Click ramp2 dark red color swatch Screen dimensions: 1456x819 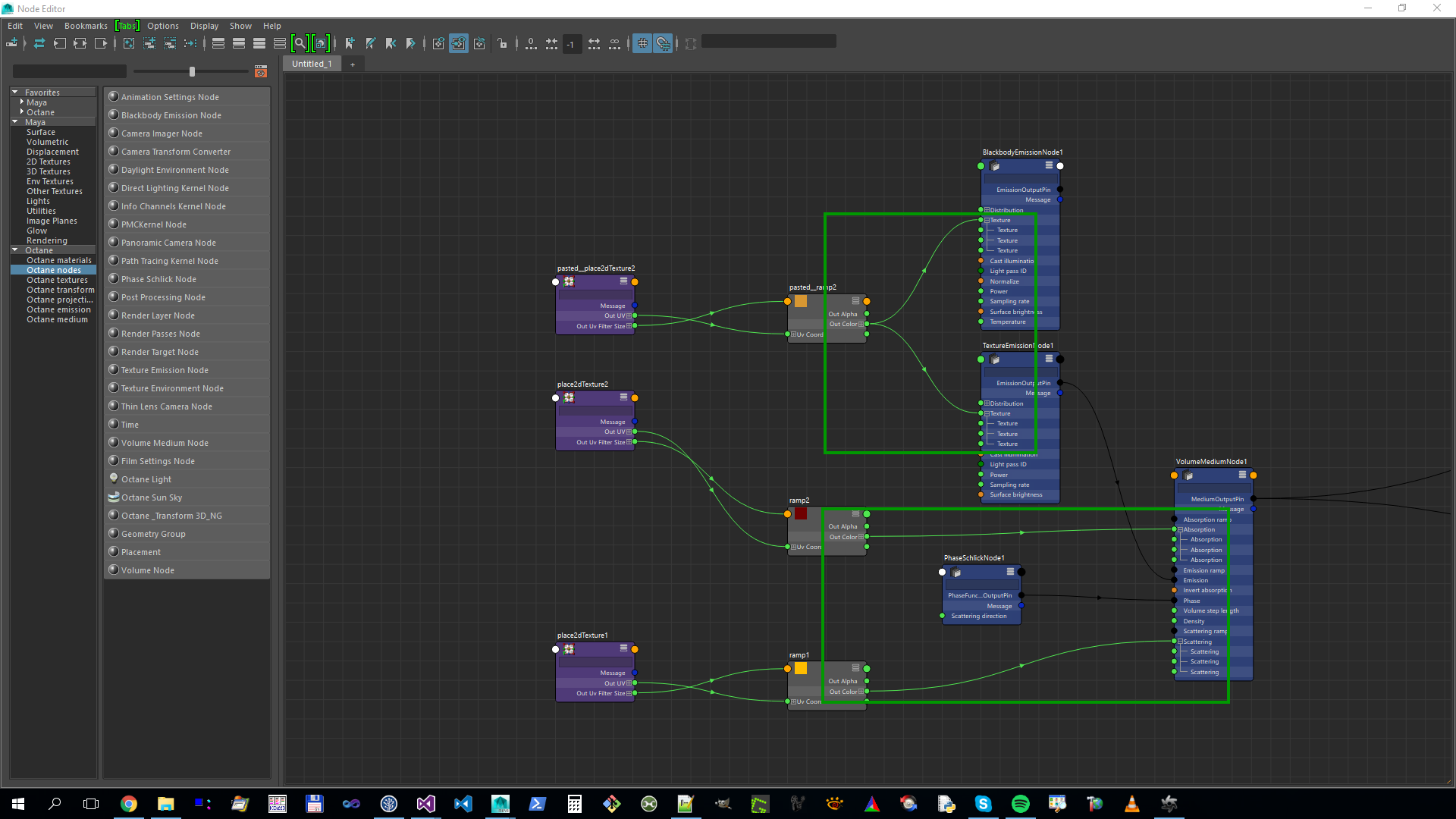tap(801, 514)
